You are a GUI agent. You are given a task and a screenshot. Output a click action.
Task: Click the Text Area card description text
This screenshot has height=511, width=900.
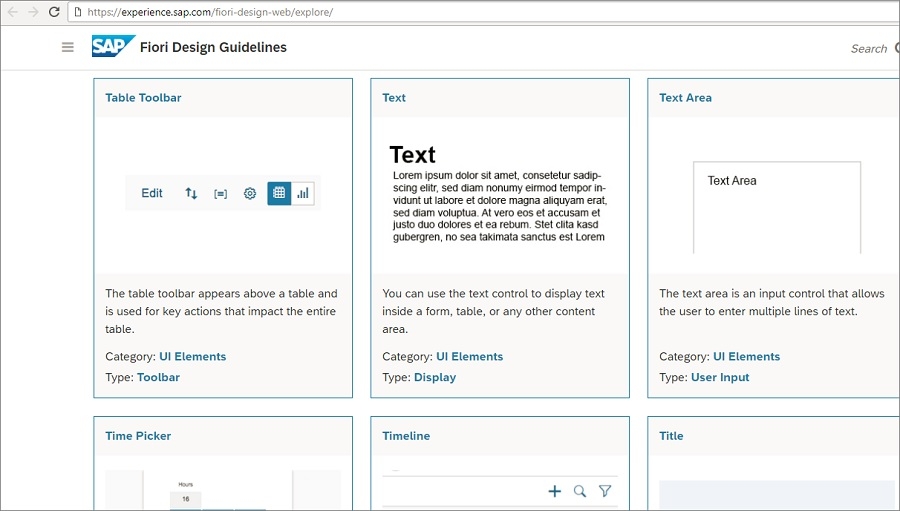771,303
